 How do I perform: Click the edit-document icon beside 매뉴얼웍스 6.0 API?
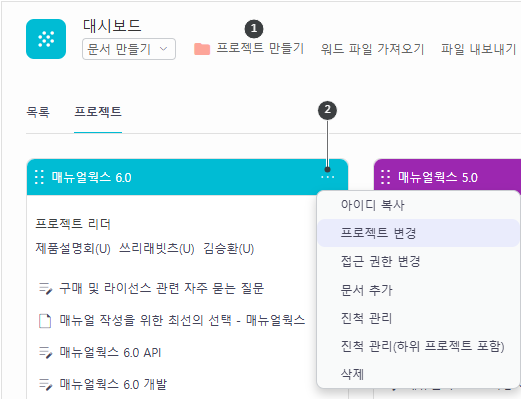tap(46, 353)
